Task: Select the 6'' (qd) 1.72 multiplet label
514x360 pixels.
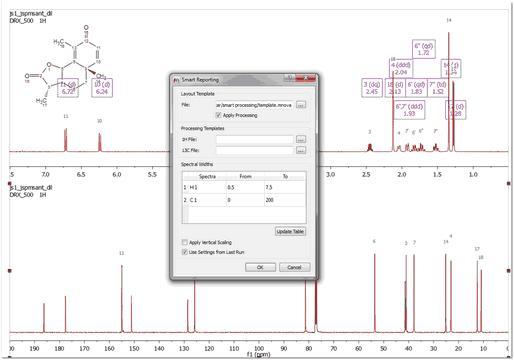Action: click(x=424, y=49)
